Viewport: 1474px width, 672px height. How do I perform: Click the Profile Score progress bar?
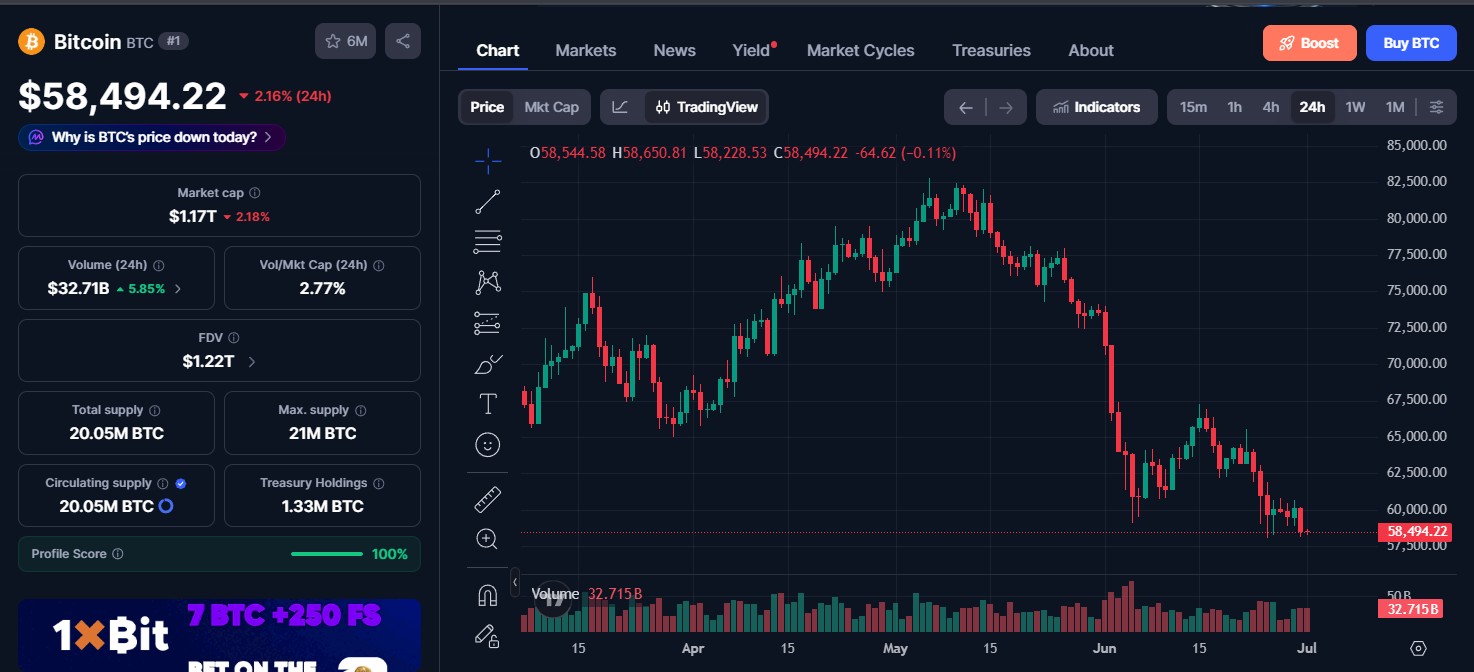coord(327,554)
